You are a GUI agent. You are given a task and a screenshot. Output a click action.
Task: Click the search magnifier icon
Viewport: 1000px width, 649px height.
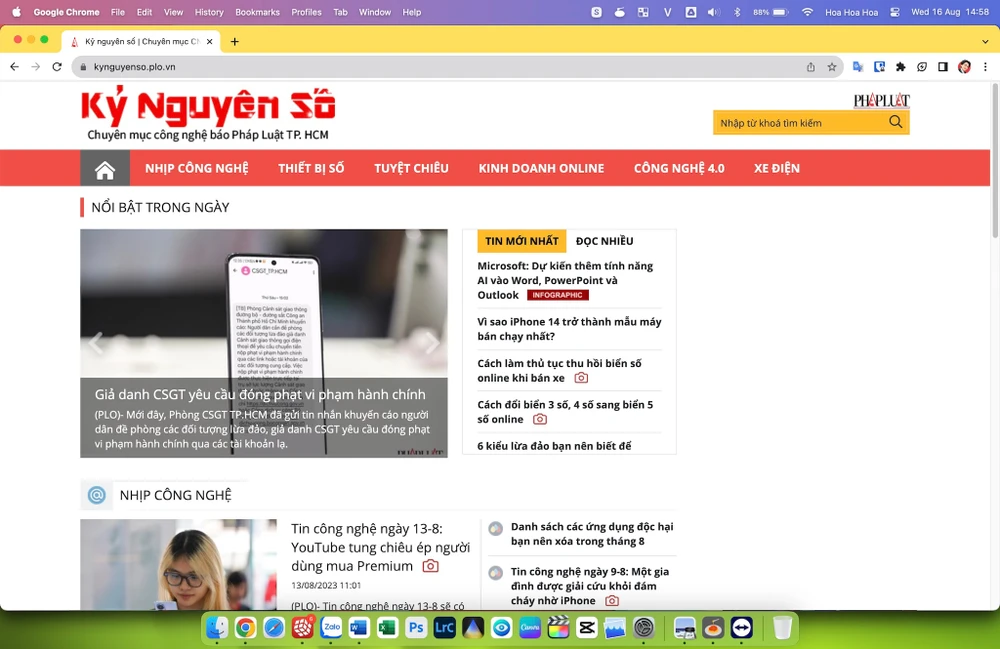coord(895,122)
